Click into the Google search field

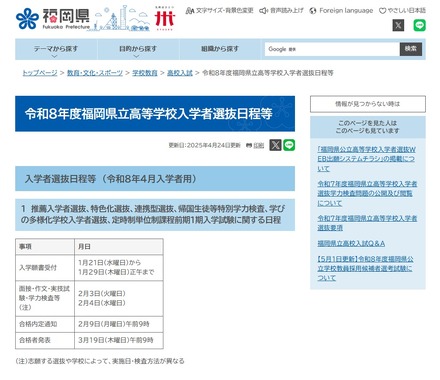click(332, 49)
